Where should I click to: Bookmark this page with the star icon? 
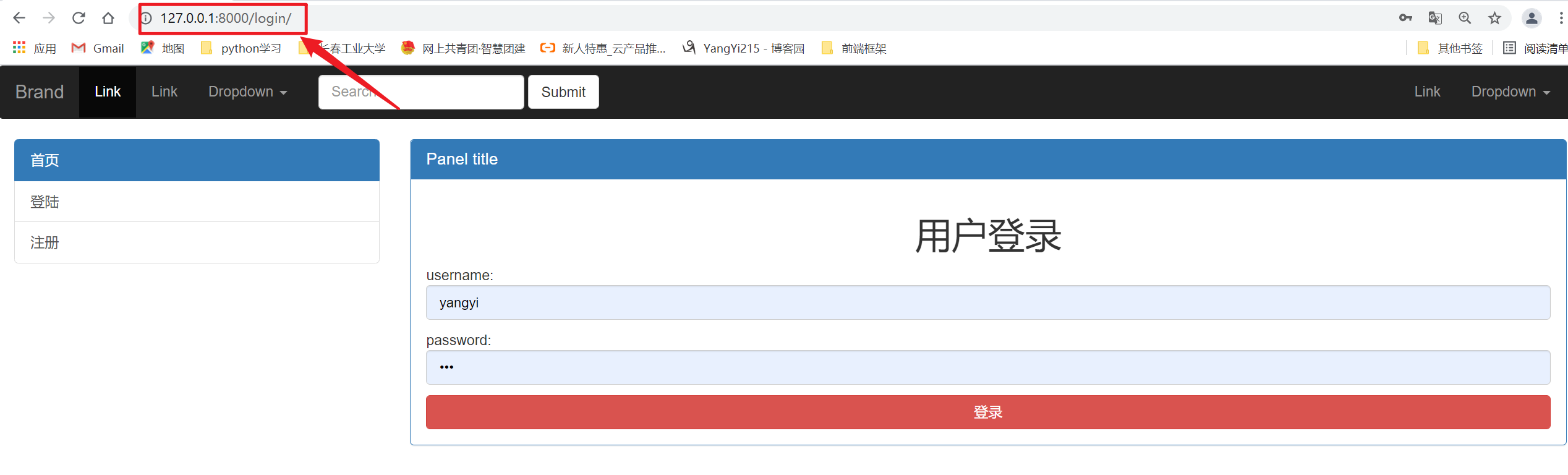[x=1494, y=18]
